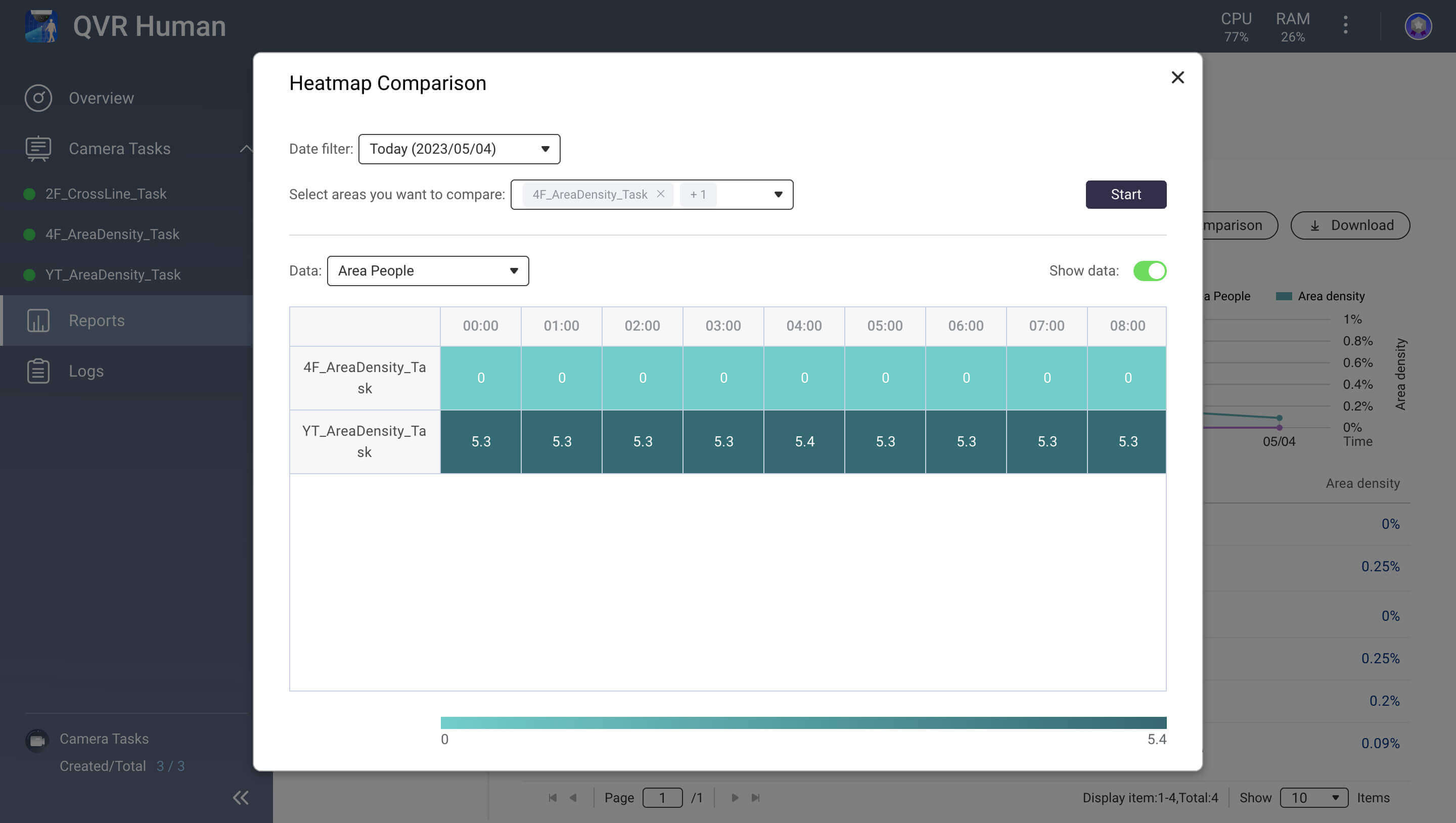Open the Data type Area People dropdown
1456x823 pixels.
(x=427, y=271)
